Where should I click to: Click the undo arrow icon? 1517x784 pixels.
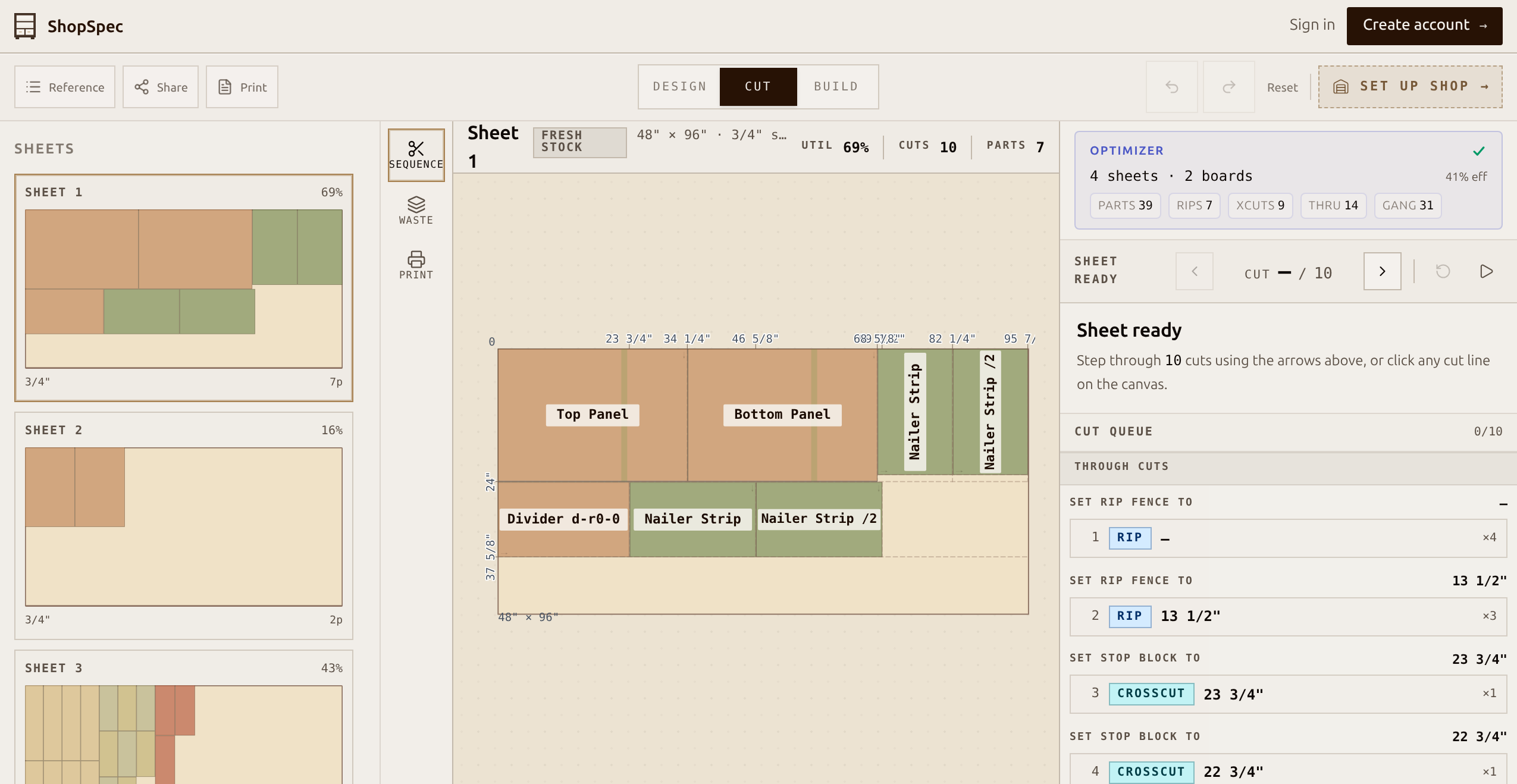coord(1172,87)
